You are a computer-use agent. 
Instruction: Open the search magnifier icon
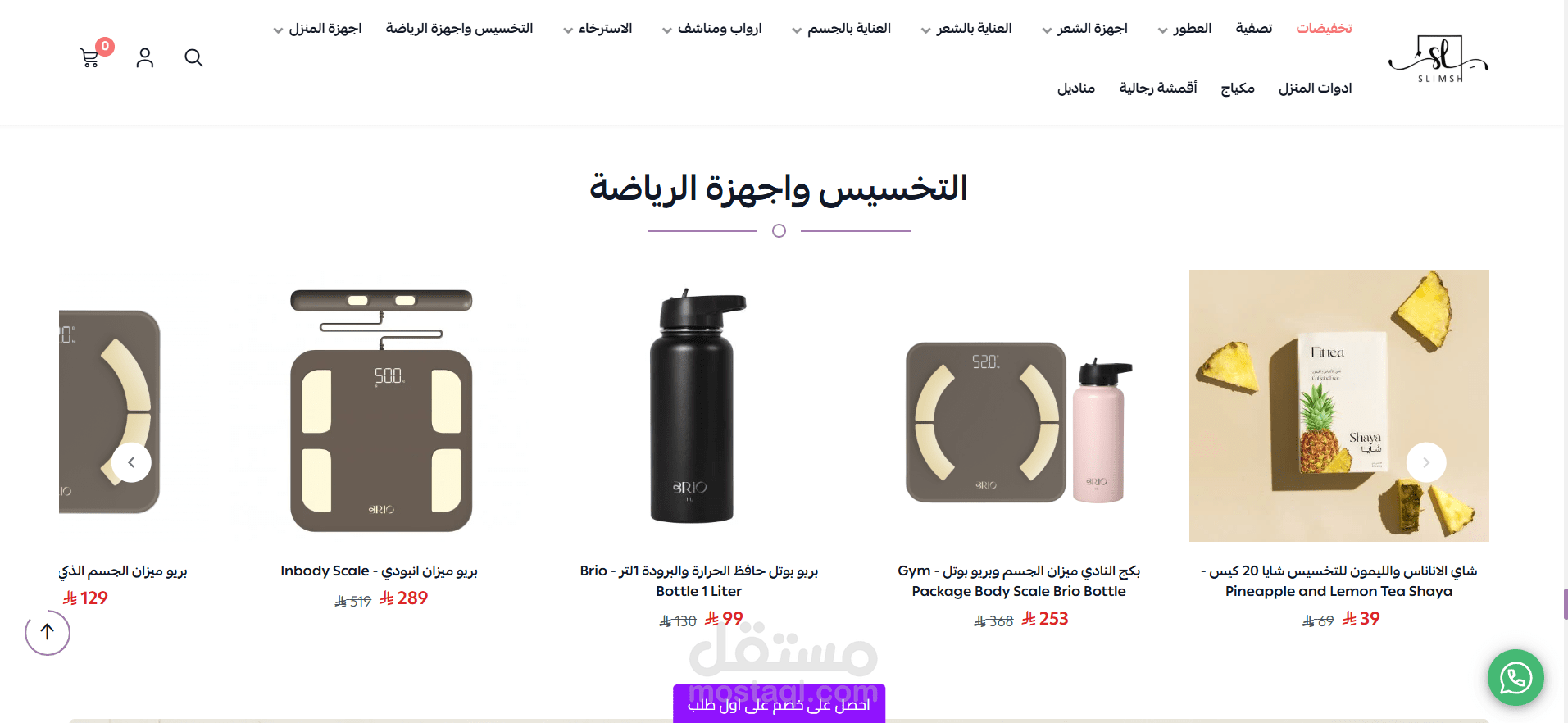pos(193,57)
